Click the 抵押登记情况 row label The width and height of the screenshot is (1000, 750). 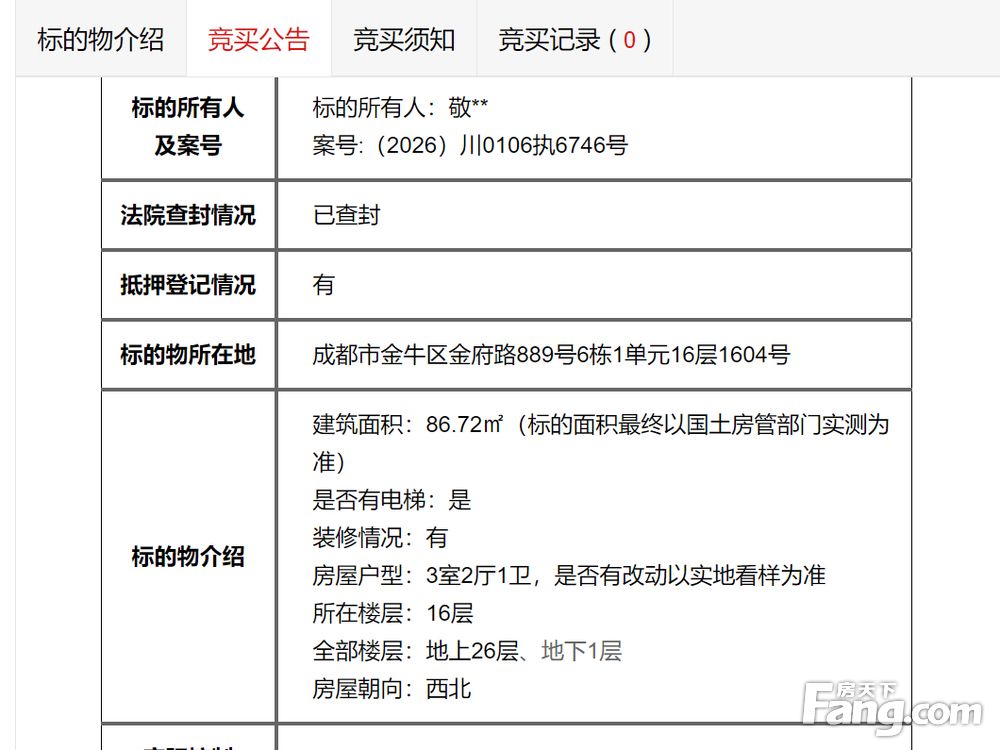click(188, 284)
